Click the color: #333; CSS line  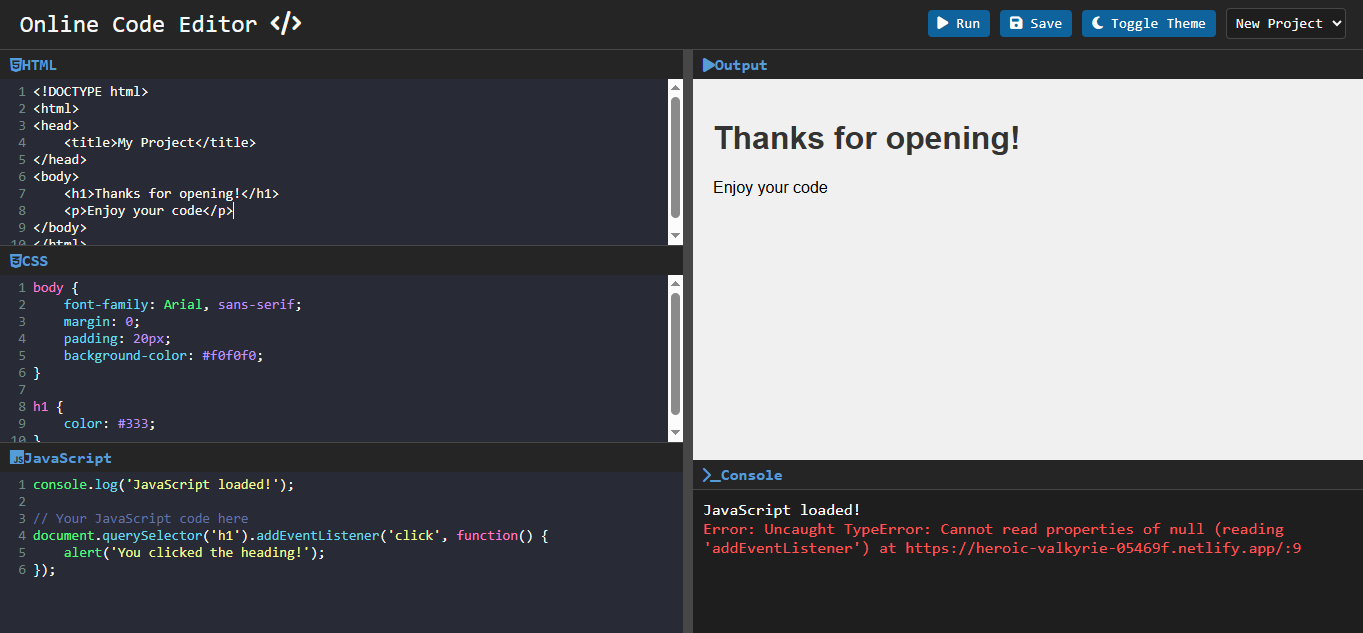coord(110,423)
